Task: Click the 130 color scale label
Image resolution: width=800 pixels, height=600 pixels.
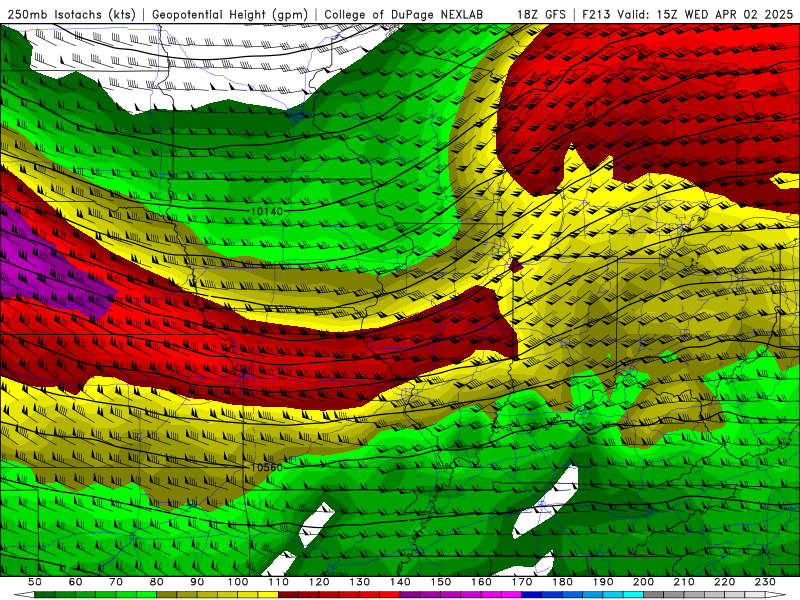Action: coord(360,582)
